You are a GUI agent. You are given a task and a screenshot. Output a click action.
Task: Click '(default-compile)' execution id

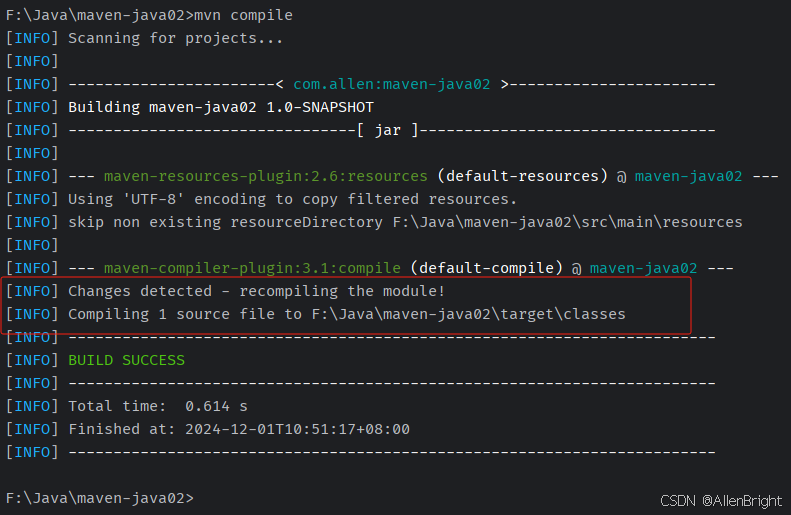[486, 268]
